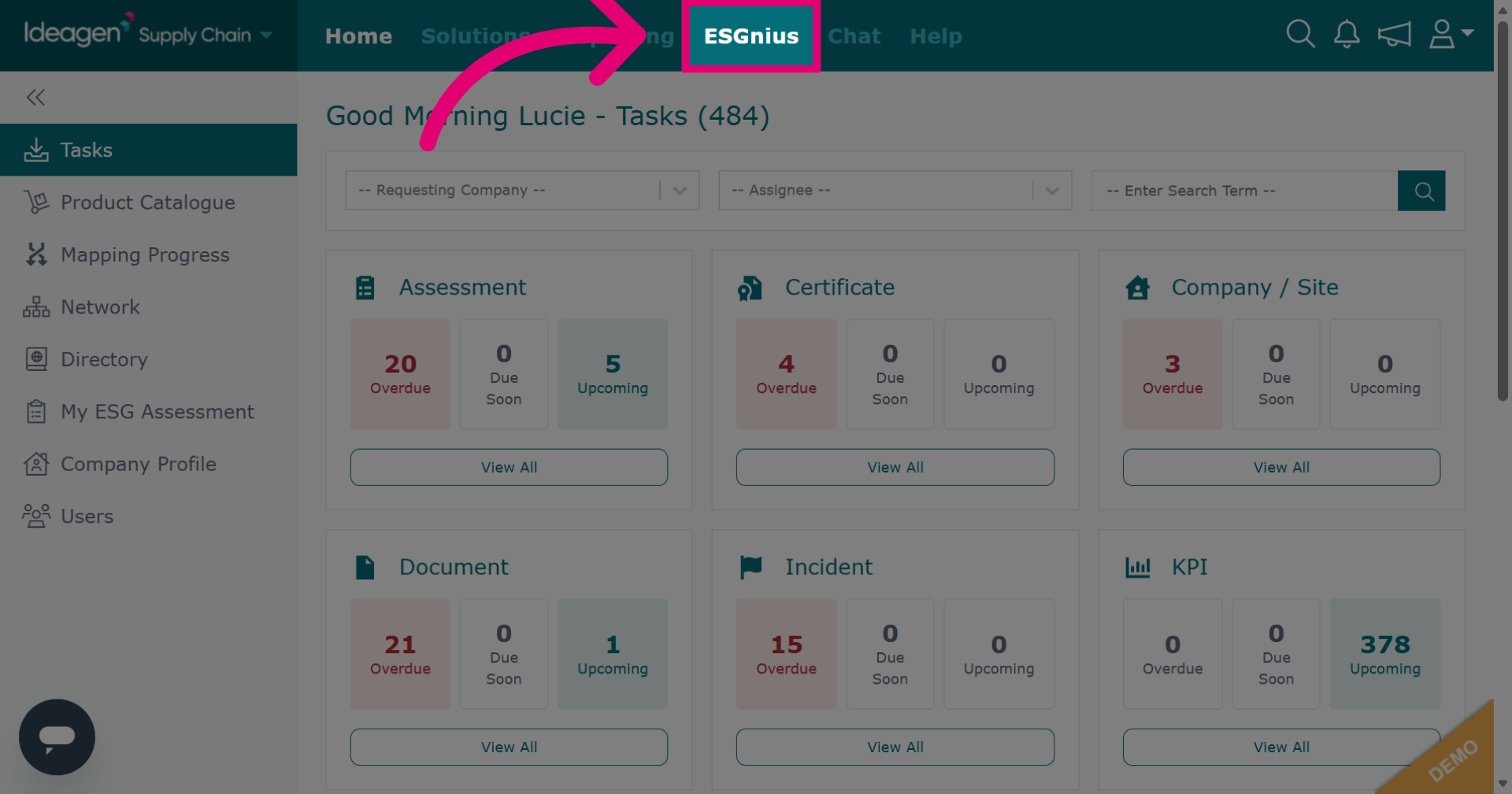Expand the Assignee chevron arrow
This screenshot has height=794, width=1512.
point(1052,191)
